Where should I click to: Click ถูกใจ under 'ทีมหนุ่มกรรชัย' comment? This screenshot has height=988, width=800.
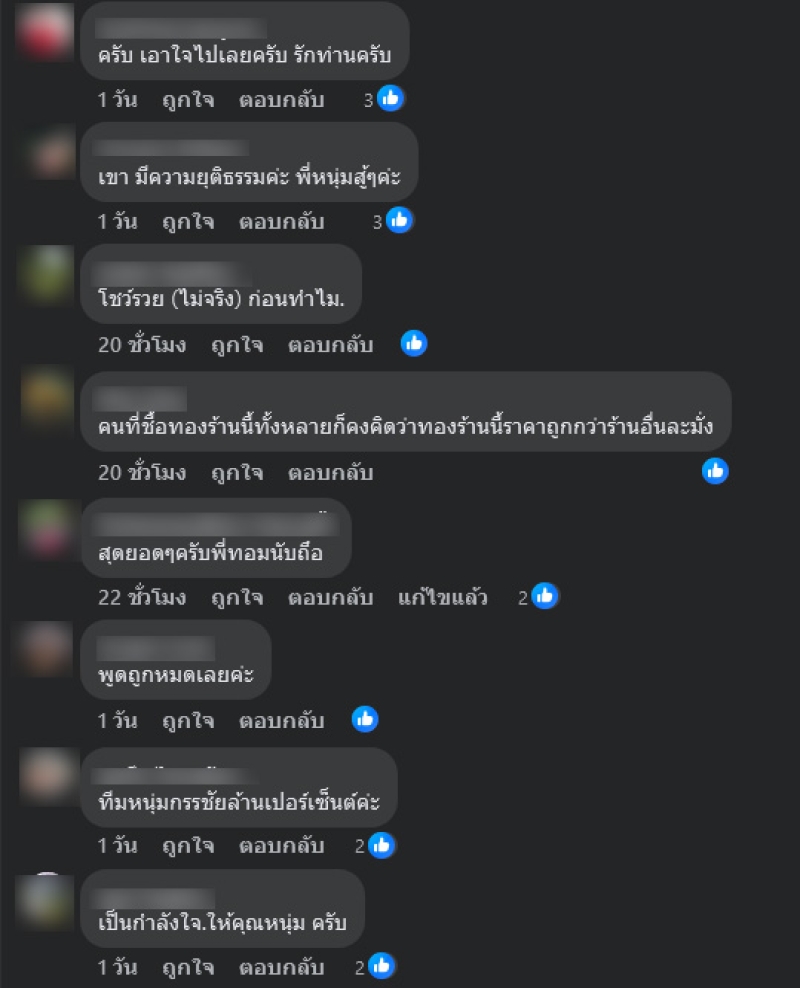188,846
